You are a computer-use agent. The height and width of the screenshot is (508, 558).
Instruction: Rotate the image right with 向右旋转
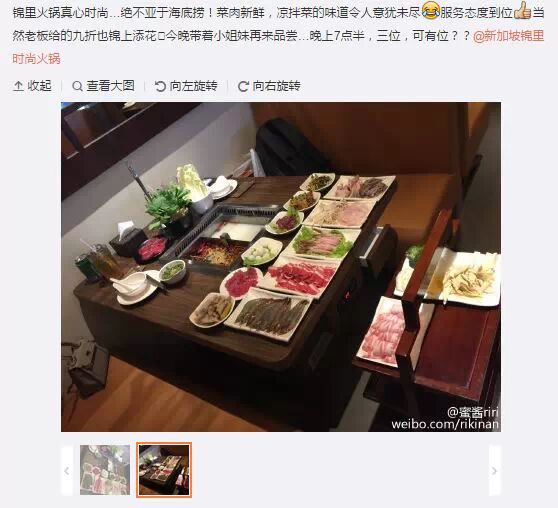coord(269,86)
